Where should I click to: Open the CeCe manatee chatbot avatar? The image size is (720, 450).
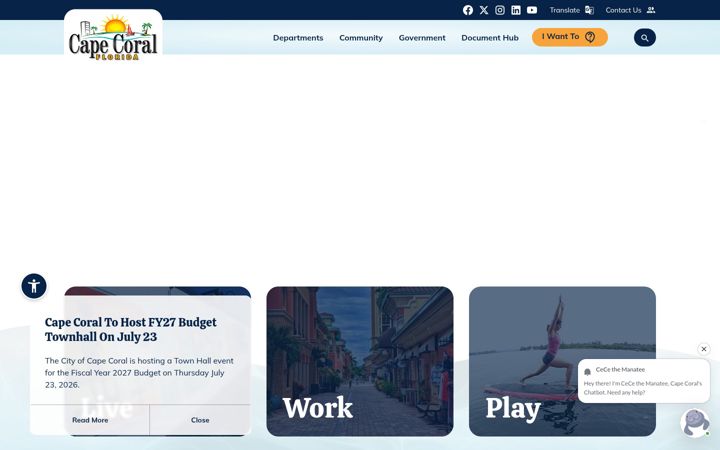click(696, 422)
